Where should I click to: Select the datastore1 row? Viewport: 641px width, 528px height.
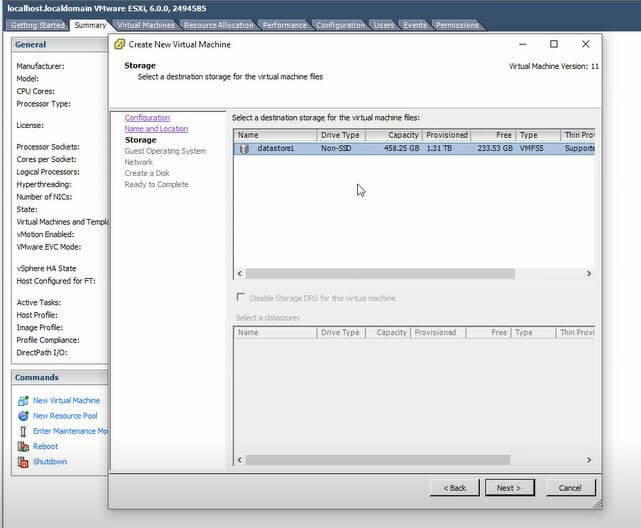pyautogui.click(x=415, y=148)
